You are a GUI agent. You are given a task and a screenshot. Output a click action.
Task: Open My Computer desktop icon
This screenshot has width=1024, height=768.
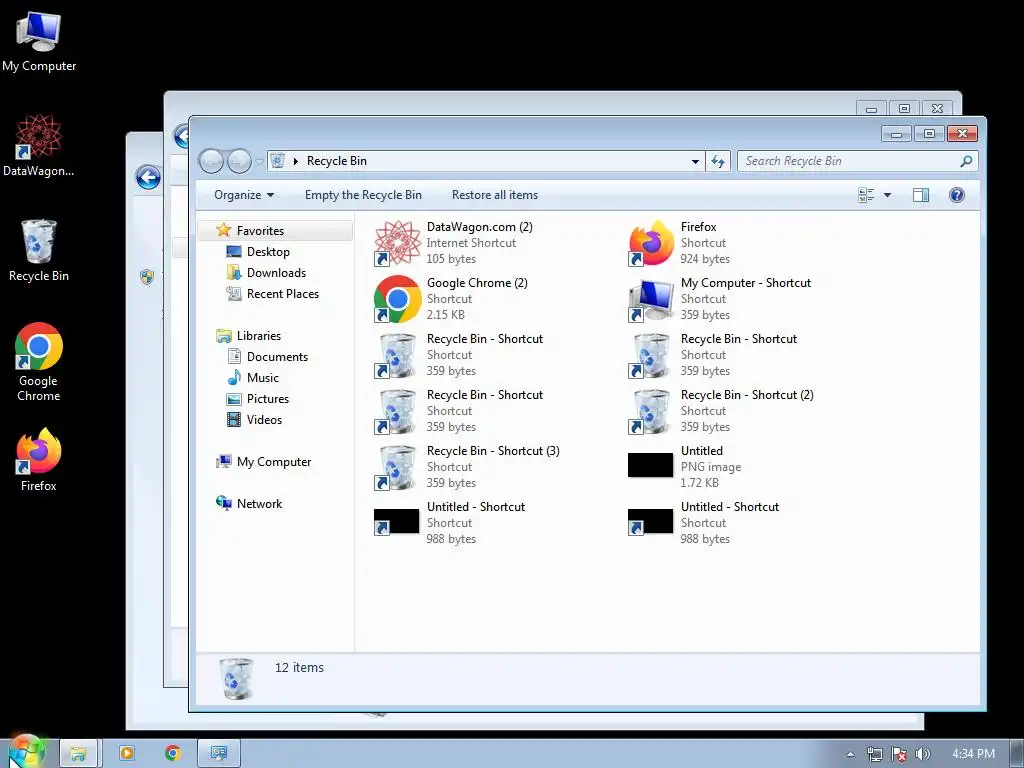[39, 42]
